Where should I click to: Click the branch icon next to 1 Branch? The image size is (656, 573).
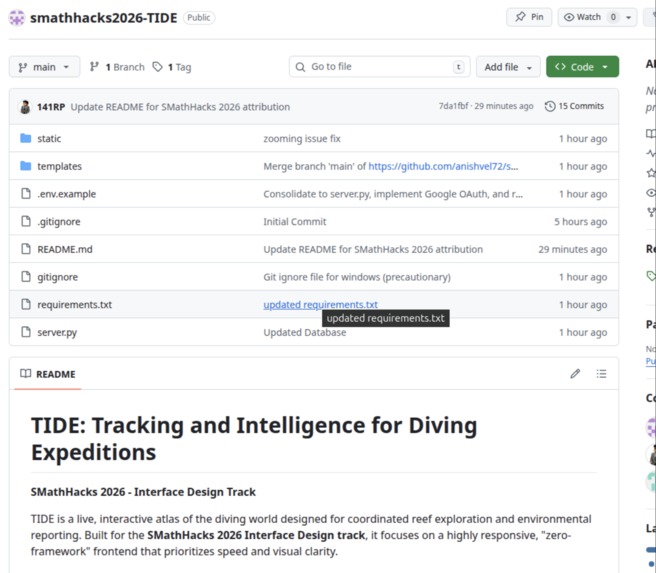coord(94,67)
